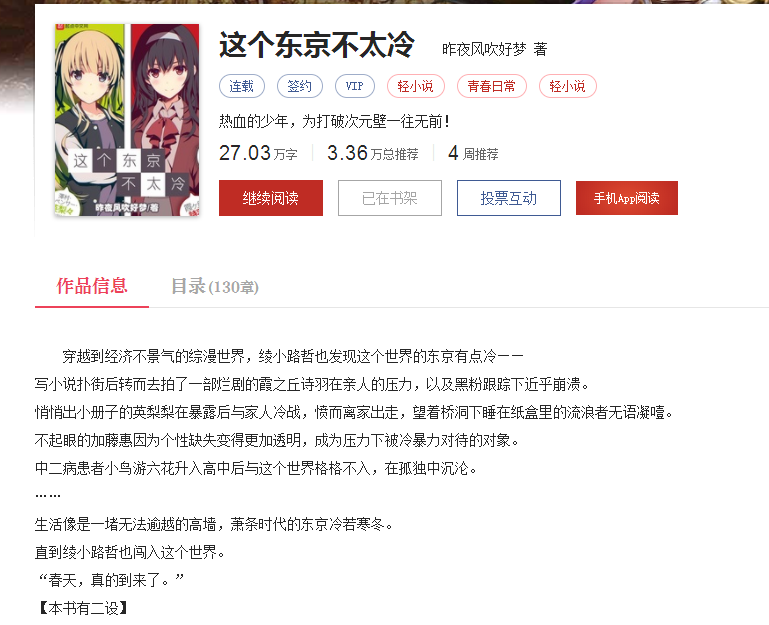Open the last 轻小说 tag
This screenshot has width=769, height=625.
pyautogui.click(x=567, y=86)
